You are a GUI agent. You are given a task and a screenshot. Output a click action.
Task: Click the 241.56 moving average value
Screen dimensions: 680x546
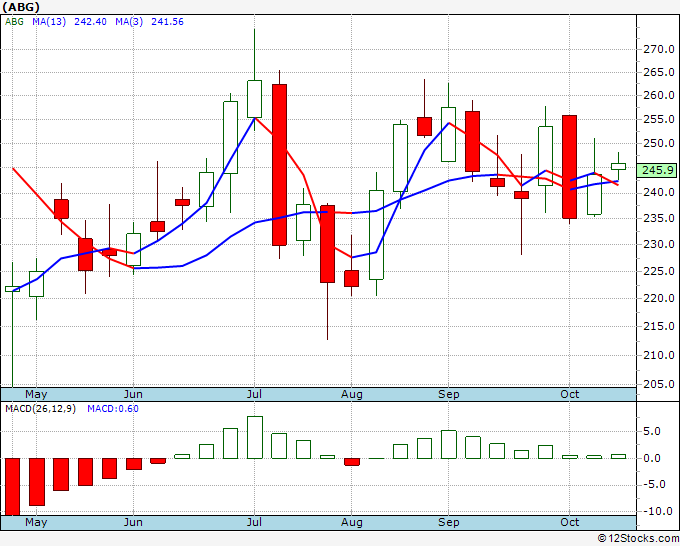click(x=167, y=22)
